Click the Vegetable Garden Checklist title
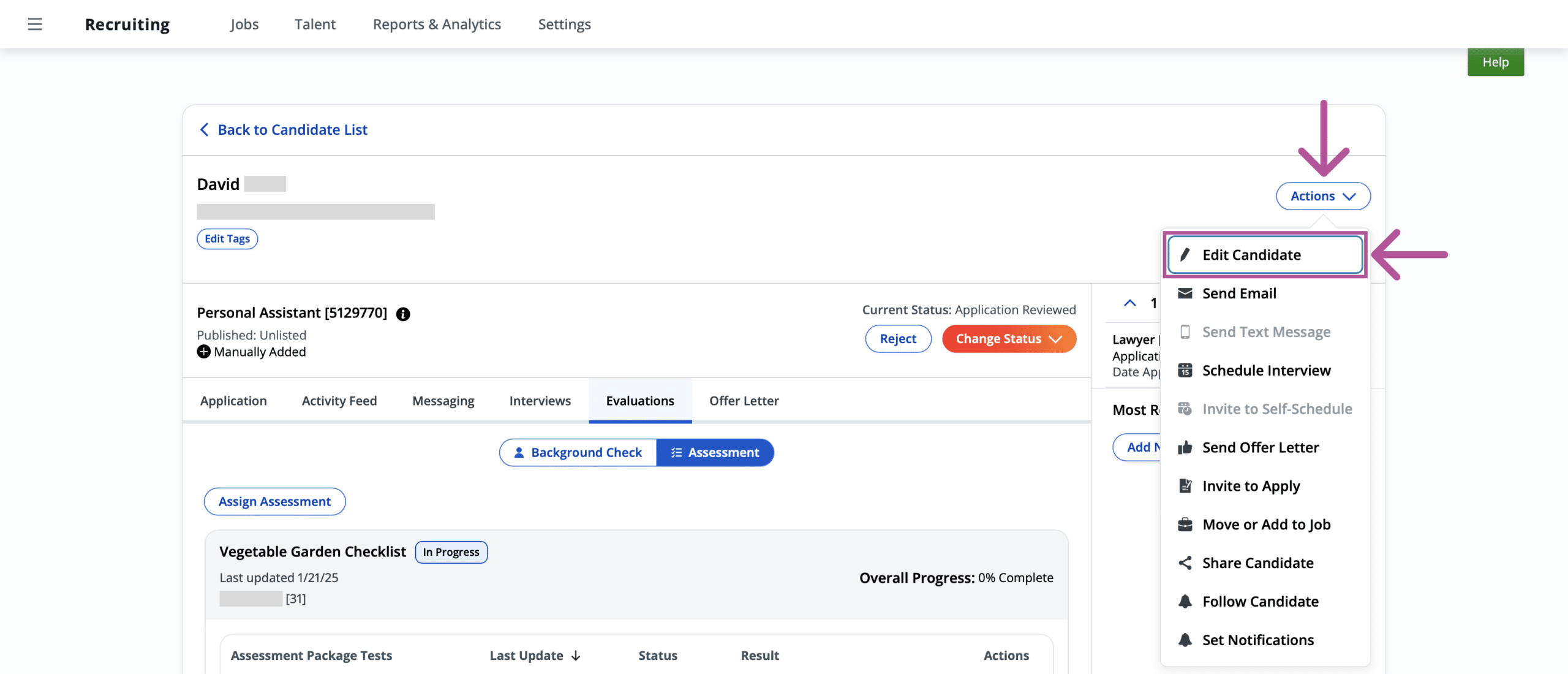 tap(312, 552)
